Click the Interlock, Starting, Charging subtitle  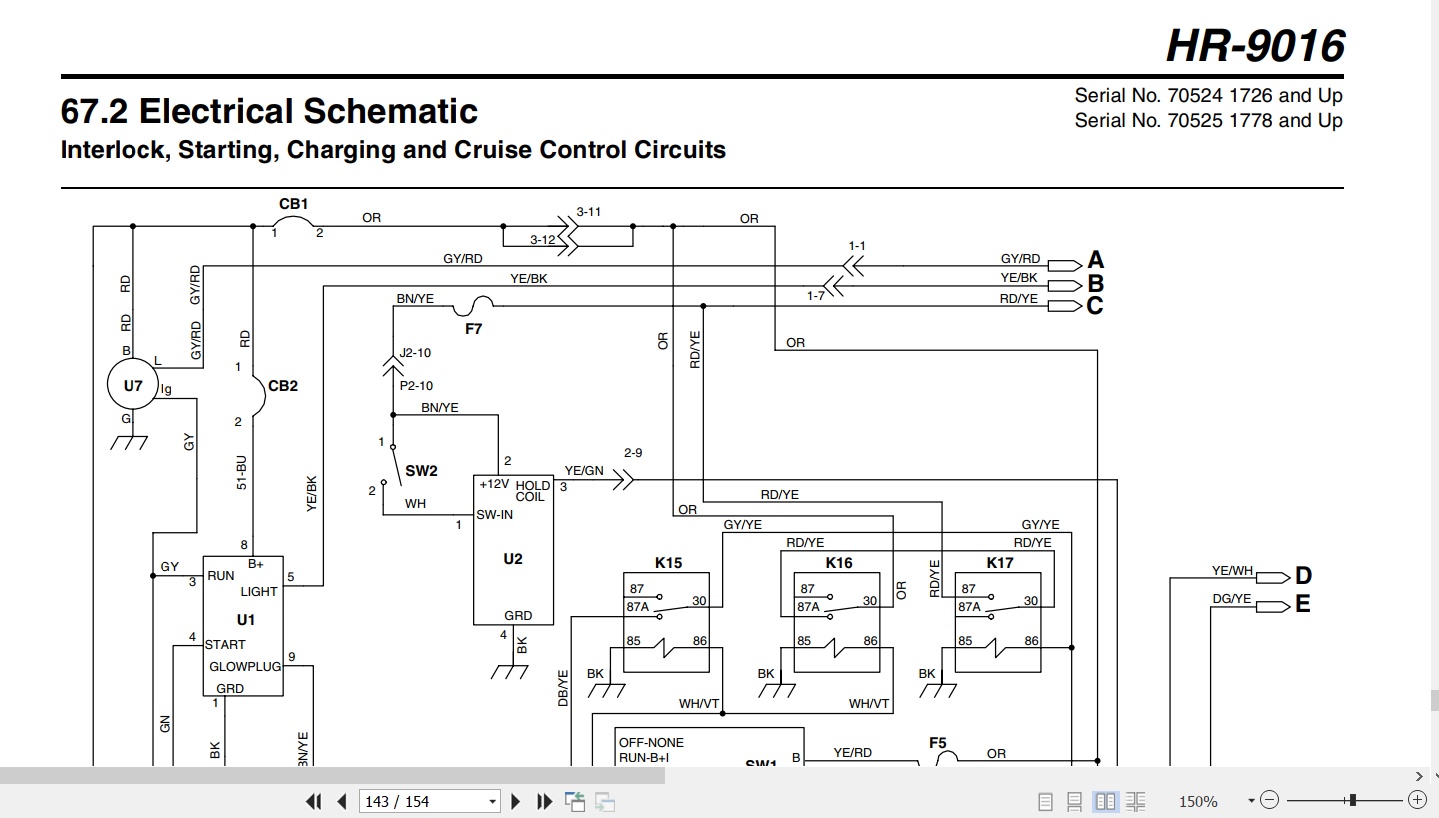pyautogui.click(x=393, y=150)
